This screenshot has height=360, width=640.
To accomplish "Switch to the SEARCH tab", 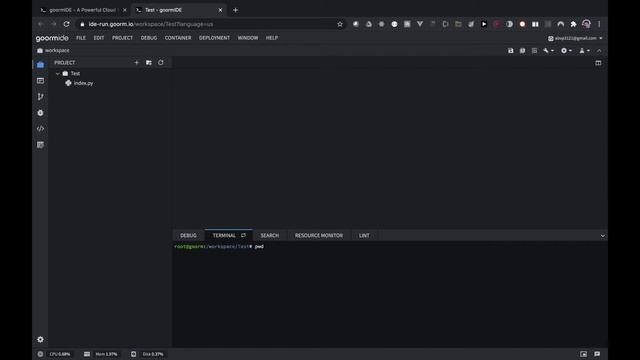I will click(270, 236).
